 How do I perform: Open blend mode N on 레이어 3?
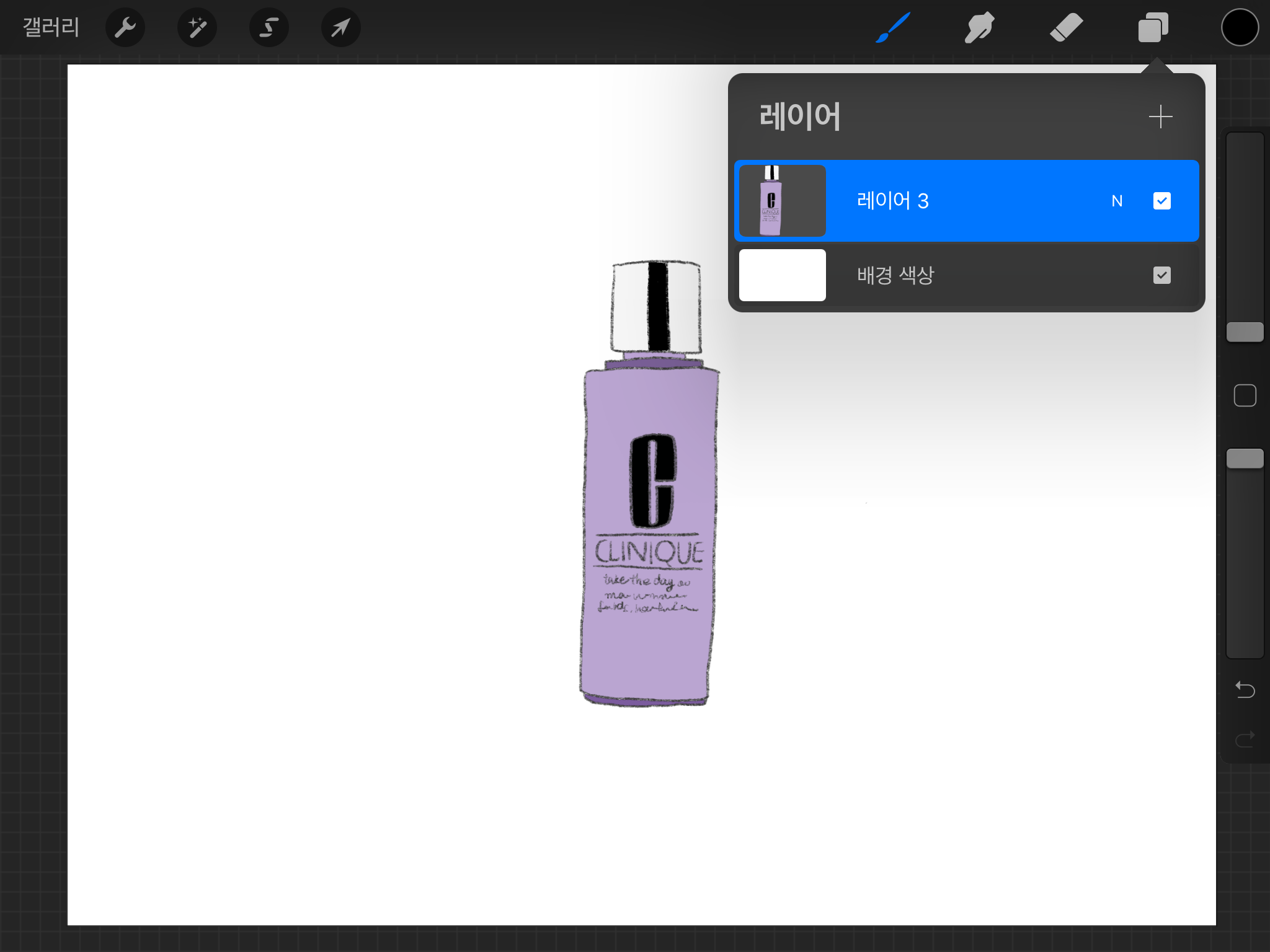pos(1117,201)
